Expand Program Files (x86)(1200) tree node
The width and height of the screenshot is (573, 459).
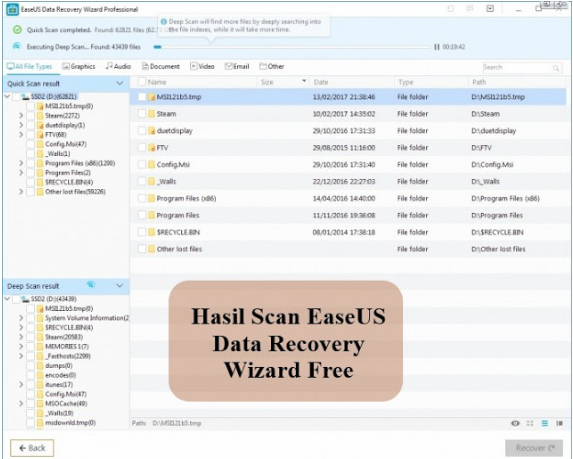pos(21,163)
